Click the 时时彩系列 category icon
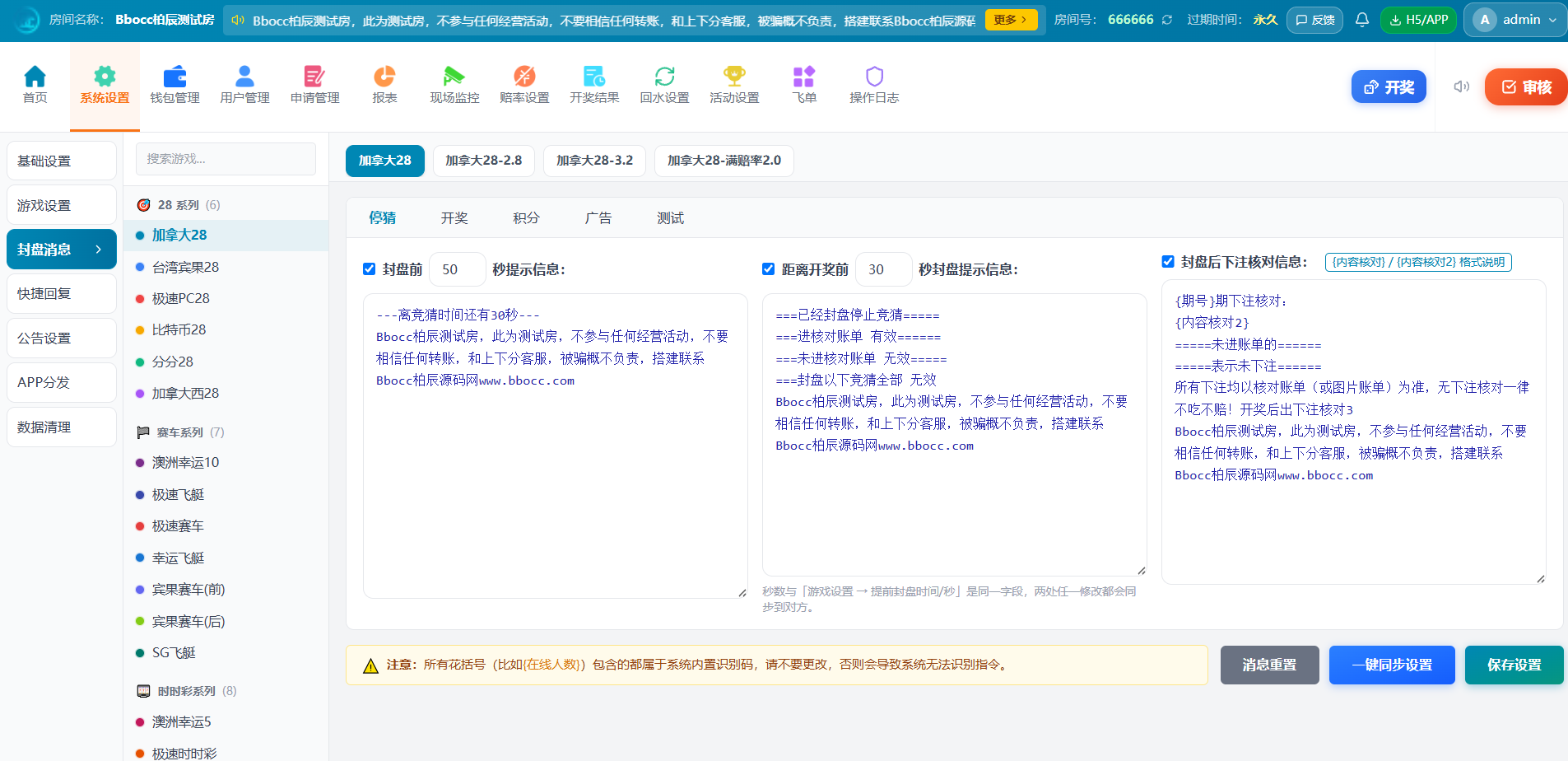The width and height of the screenshot is (1568, 761). point(143,691)
